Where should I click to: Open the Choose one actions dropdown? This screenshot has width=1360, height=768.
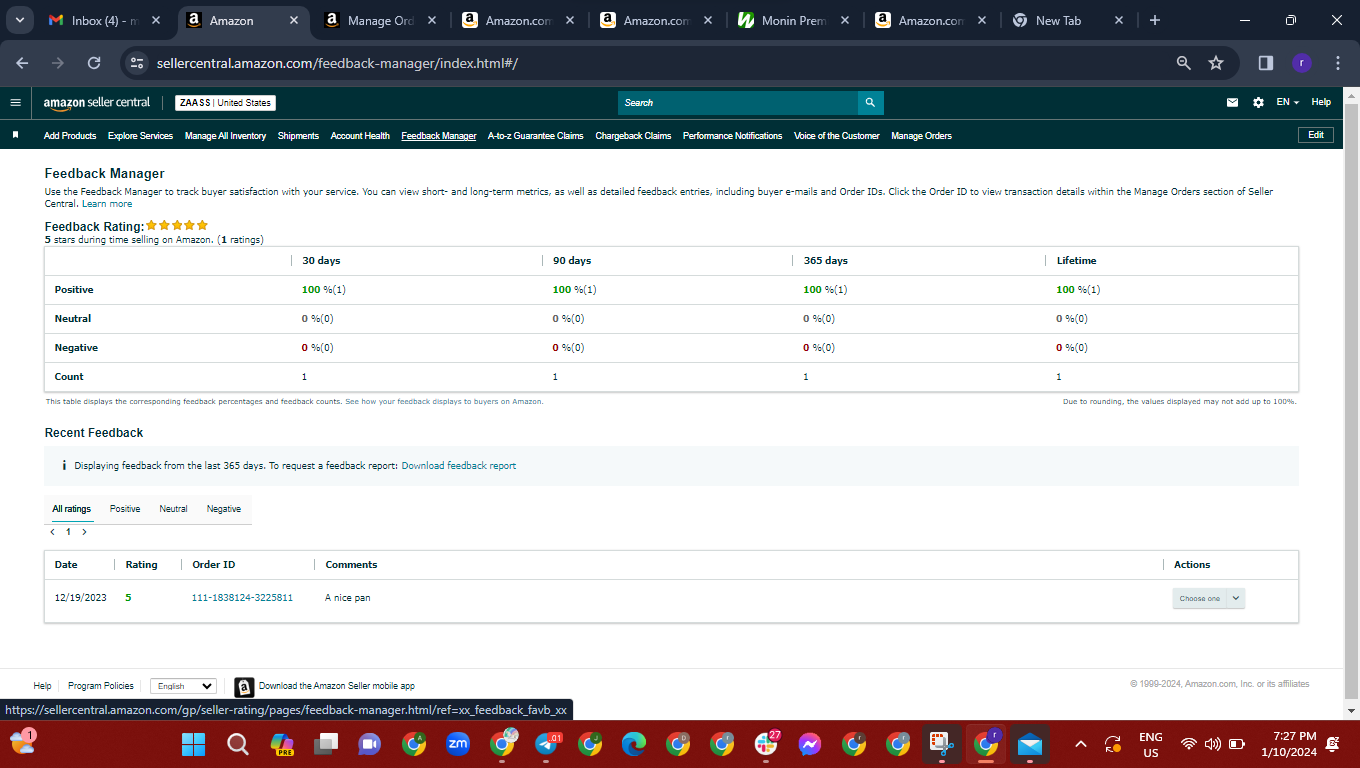click(1209, 598)
